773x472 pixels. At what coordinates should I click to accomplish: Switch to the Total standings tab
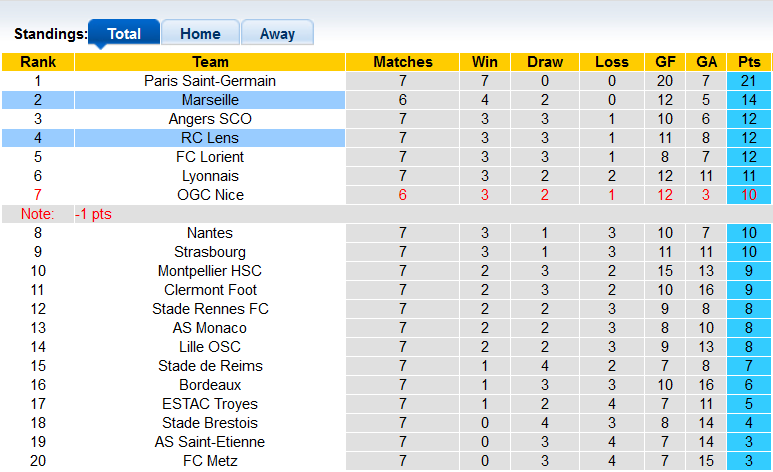pos(124,33)
